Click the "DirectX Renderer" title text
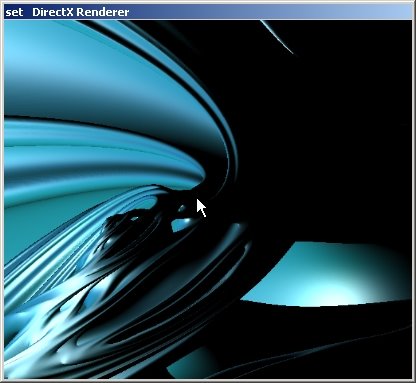416x383 pixels. click(x=80, y=12)
